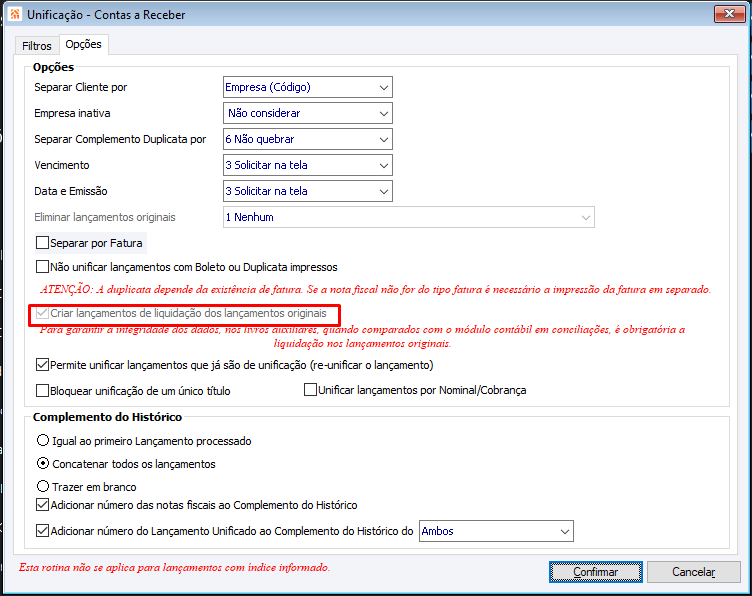This screenshot has width=752, height=596.
Task: Switch to the Filtros tab
Action: coord(36,46)
